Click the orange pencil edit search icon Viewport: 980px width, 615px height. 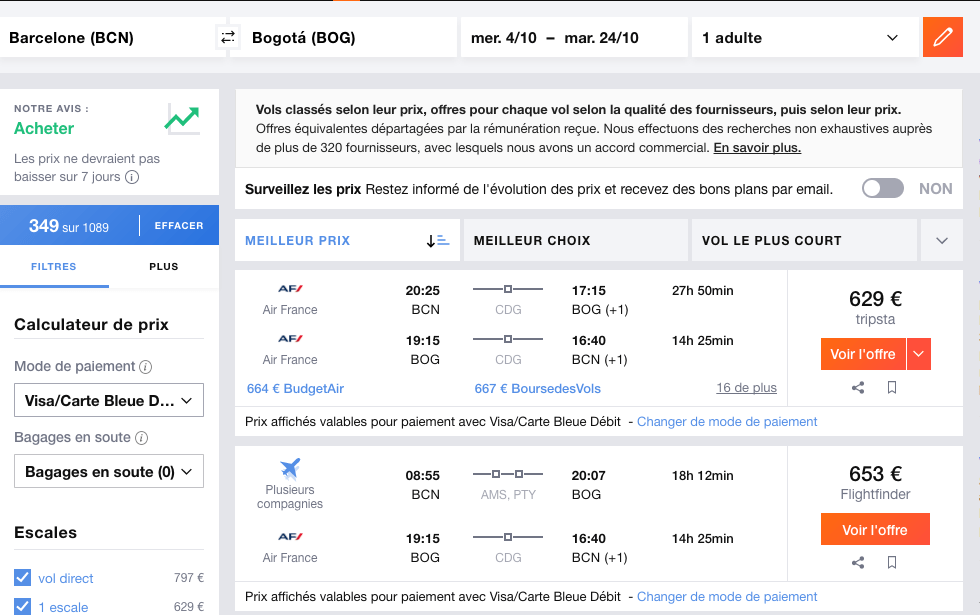pos(942,36)
